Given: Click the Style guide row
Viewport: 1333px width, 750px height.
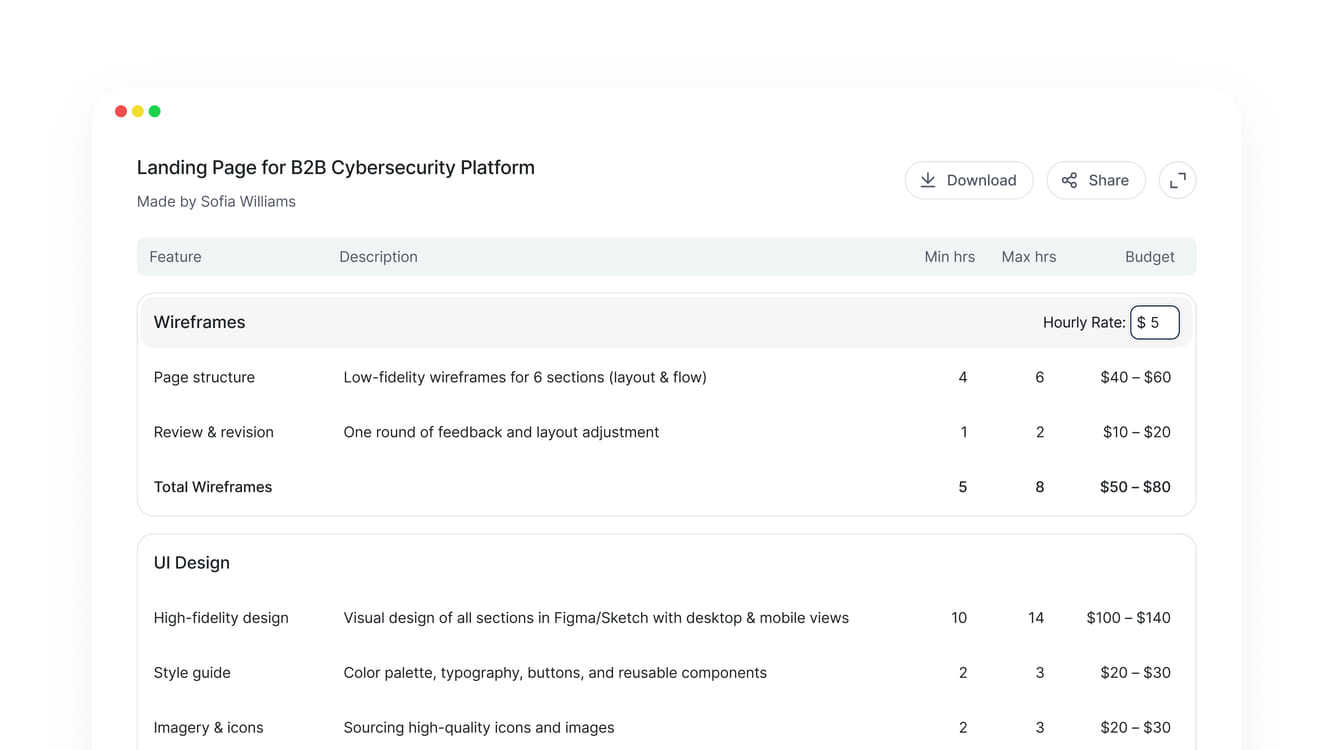Looking at the screenshot, I should click(666, 673).
